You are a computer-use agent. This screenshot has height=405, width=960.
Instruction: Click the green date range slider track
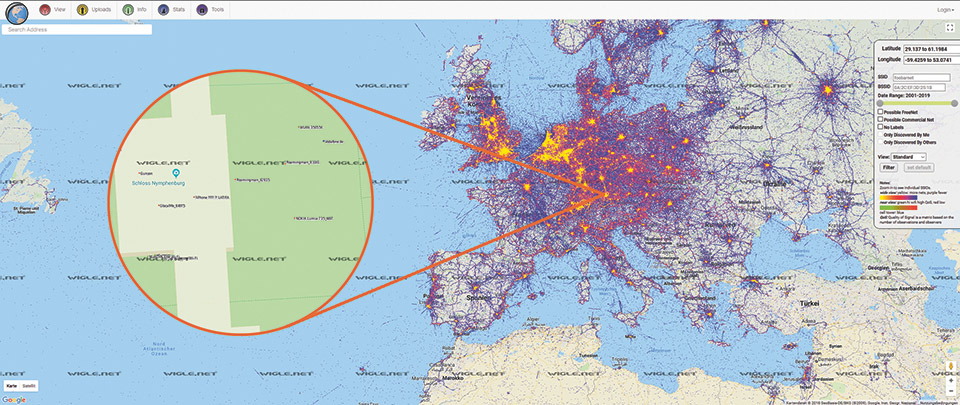pyautogui.click(x=917, y=103)
